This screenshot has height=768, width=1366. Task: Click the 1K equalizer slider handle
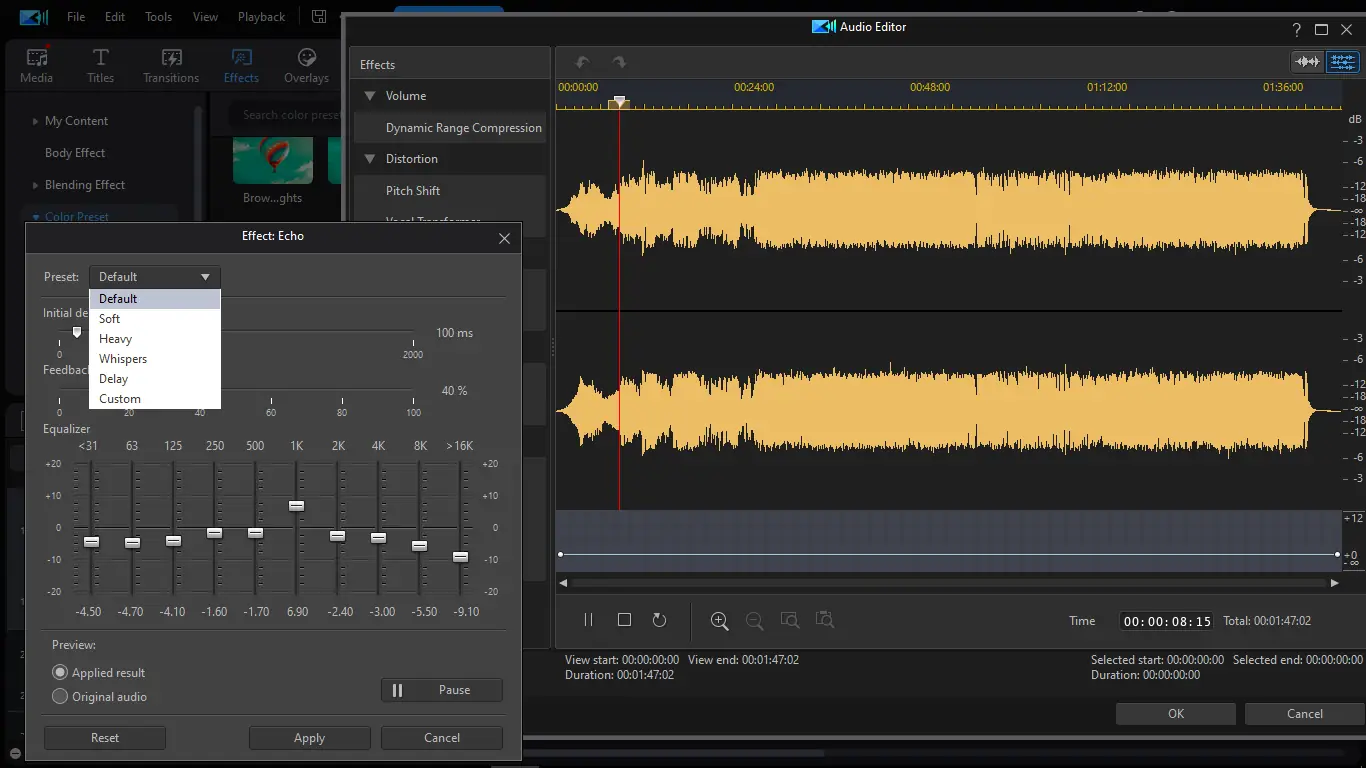click(296, 506)
